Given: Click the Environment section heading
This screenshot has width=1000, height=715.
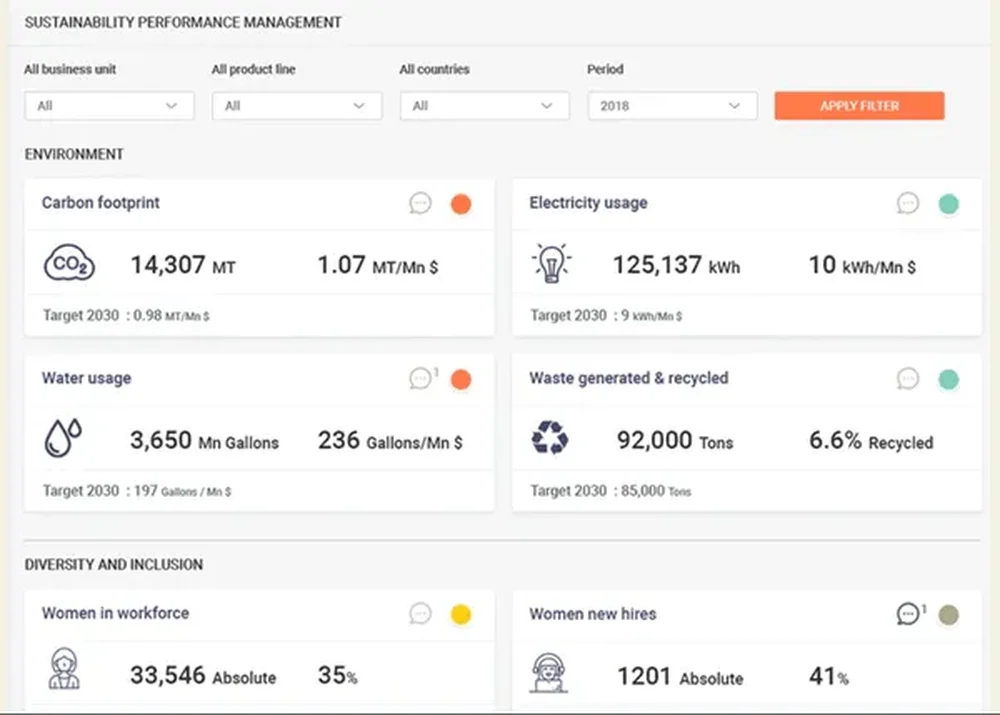Looking at the screenshot, I should click(74, 154).
